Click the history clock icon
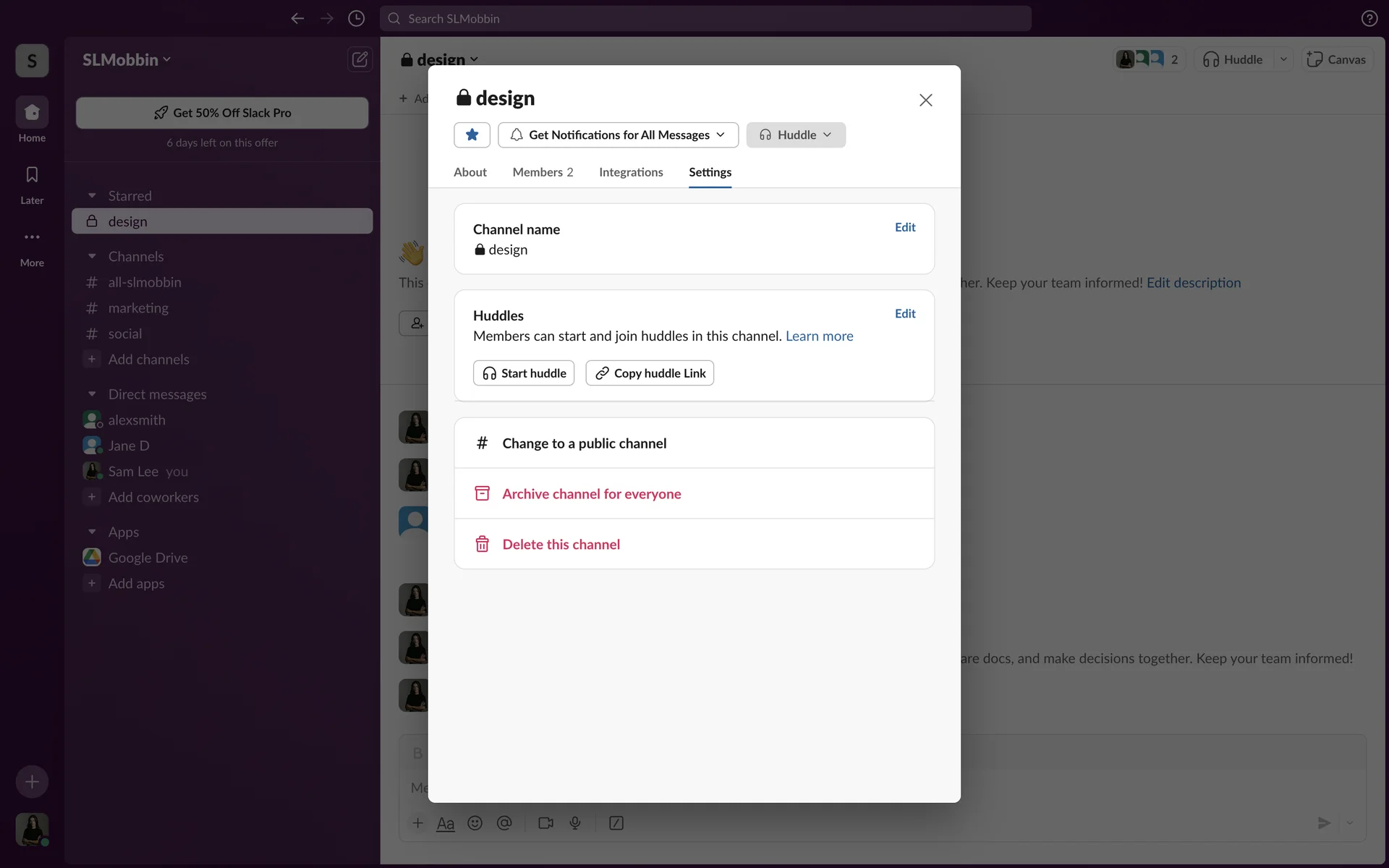 coord(356,19)
